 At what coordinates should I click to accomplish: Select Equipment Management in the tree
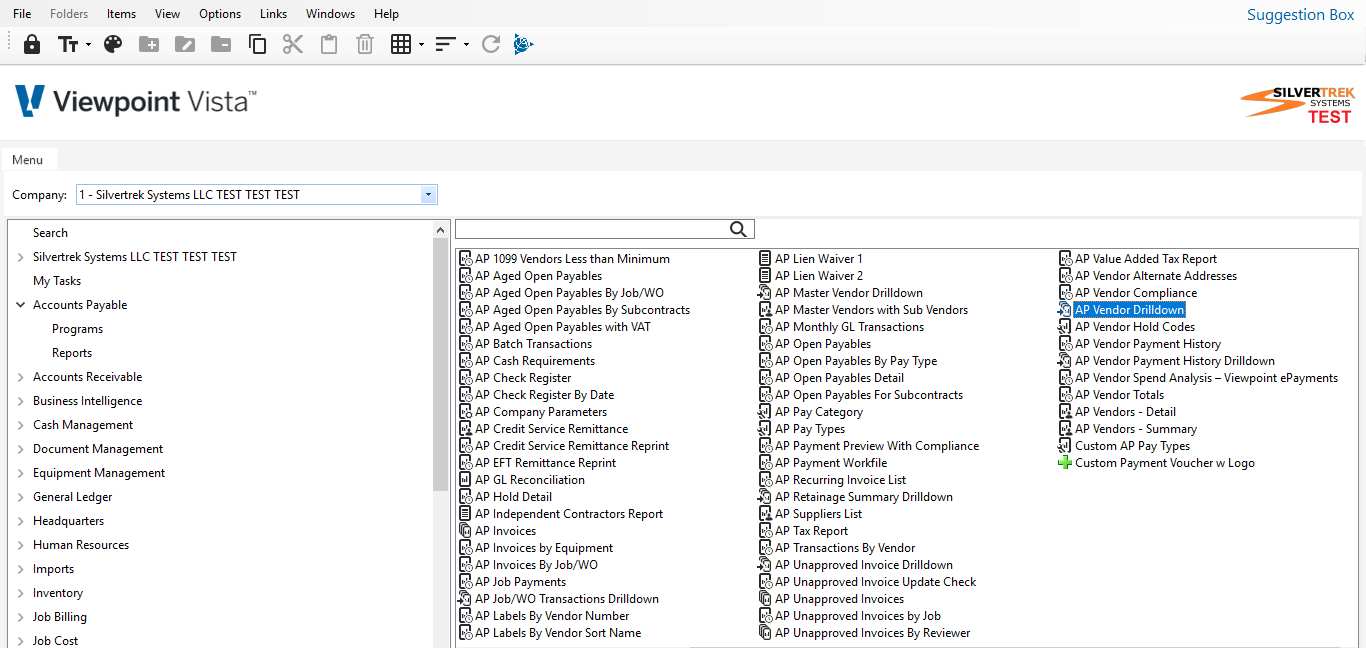click(99, 473)
